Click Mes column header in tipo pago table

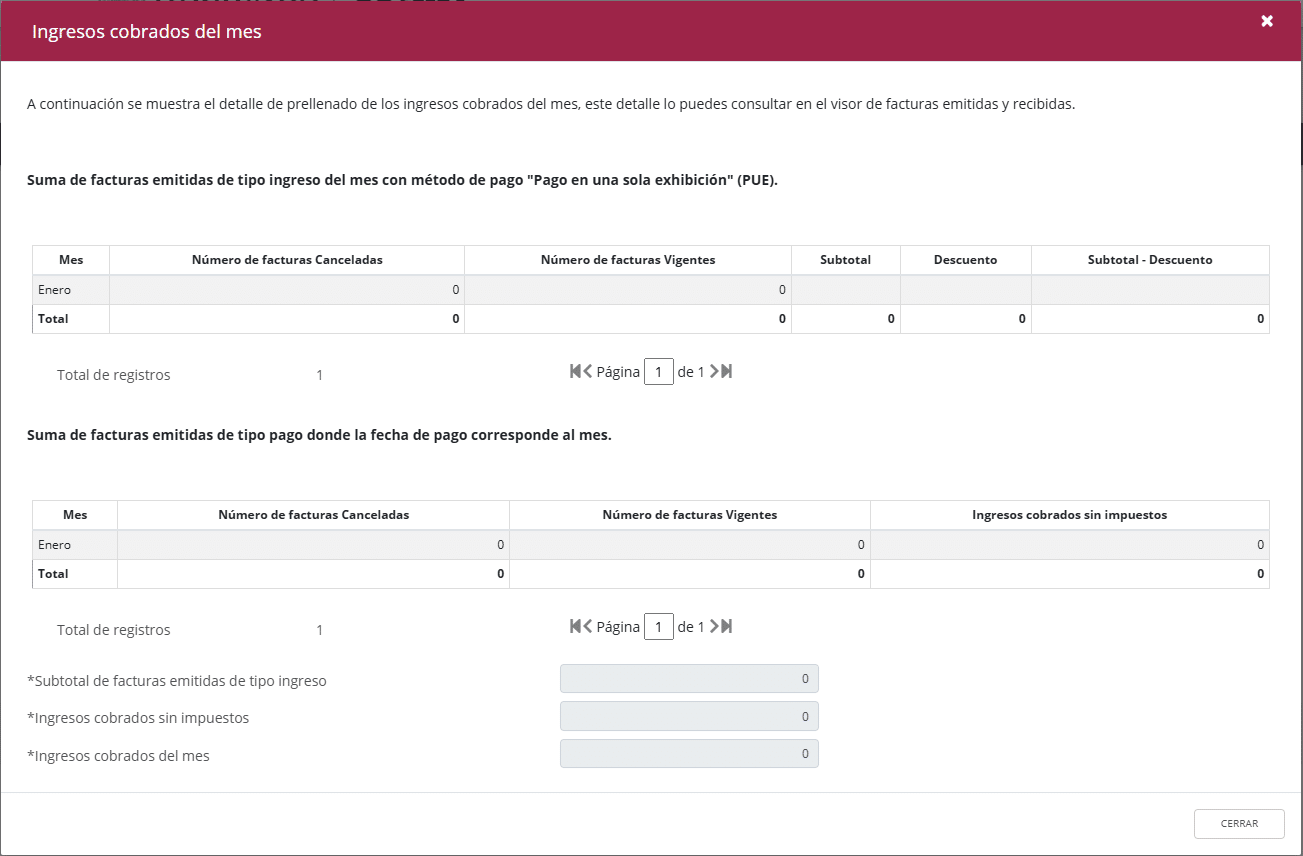75,515
